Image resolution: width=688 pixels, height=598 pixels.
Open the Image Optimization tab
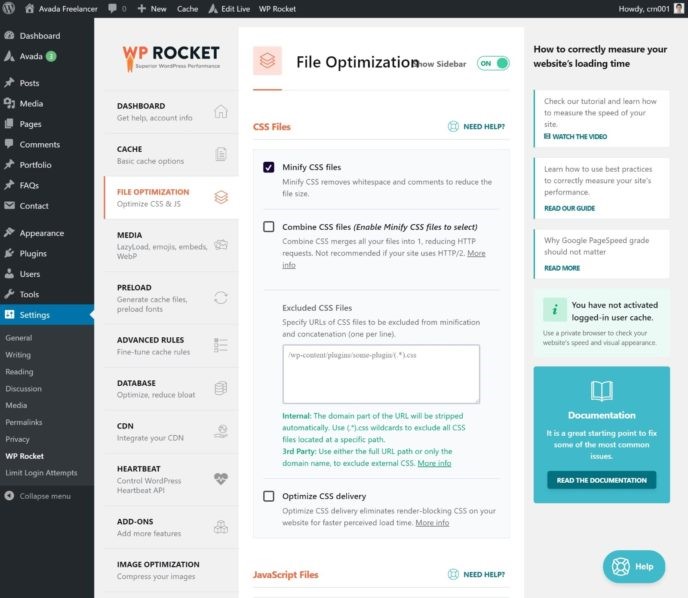coord(171,569)
